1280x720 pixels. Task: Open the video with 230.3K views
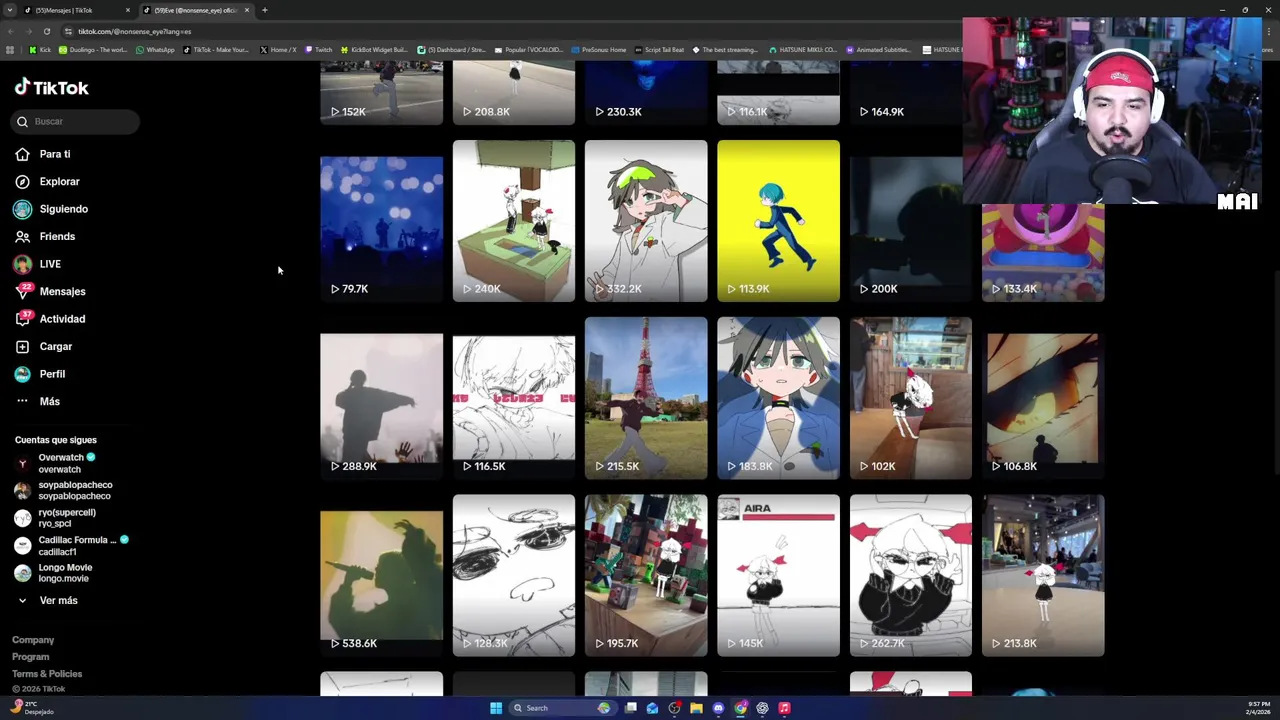646,92
